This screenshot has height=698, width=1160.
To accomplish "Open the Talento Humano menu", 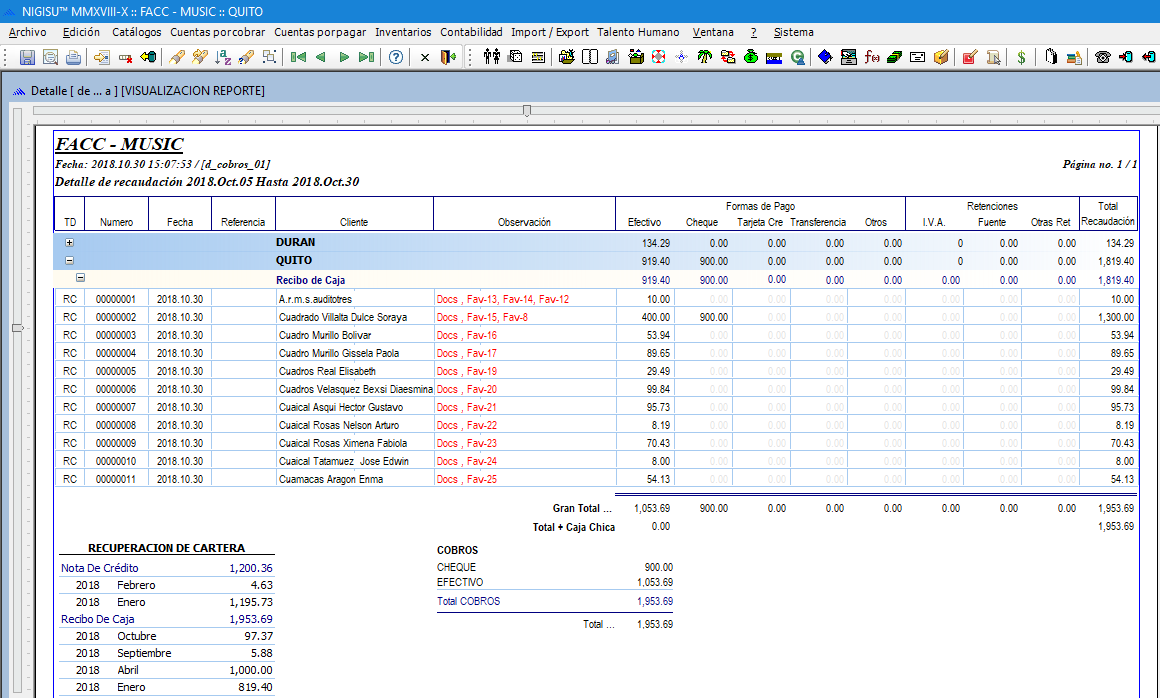I will [638, 32].
